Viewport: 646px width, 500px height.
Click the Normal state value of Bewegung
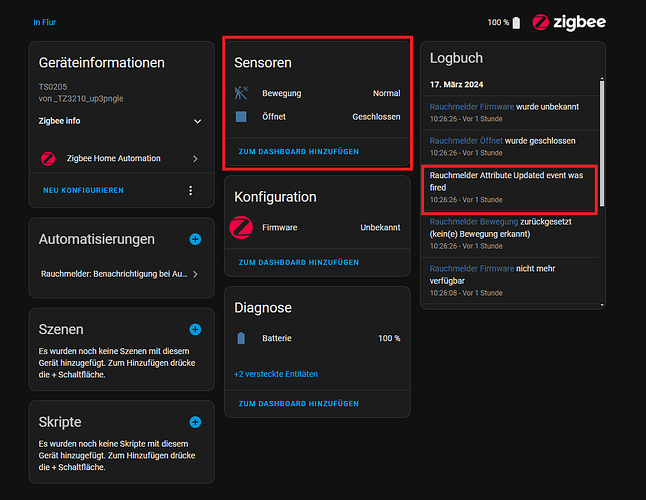tap(386, 93)
